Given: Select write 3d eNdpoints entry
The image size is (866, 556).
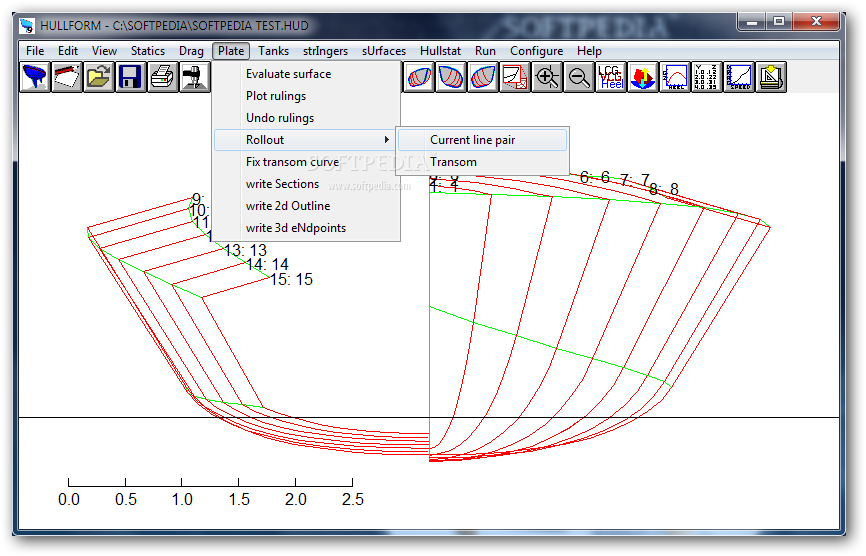Looking at the screenshot, I should pyautogui.click(x=307, y=229).
